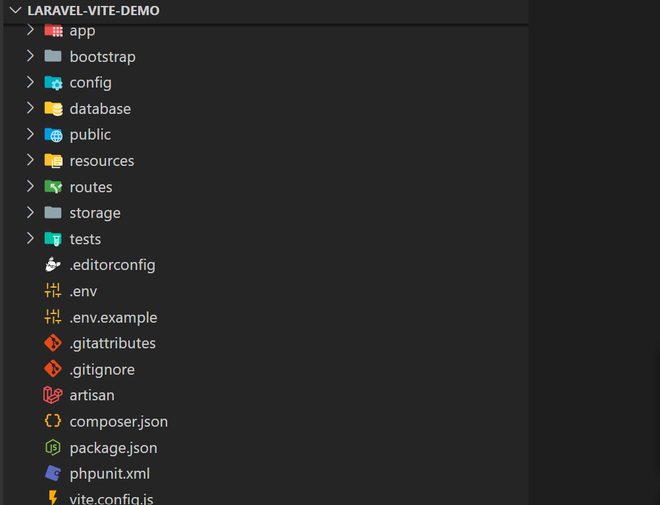
Task: Click the settings sliders icon beside .env
Action: [x=53, y=291]
